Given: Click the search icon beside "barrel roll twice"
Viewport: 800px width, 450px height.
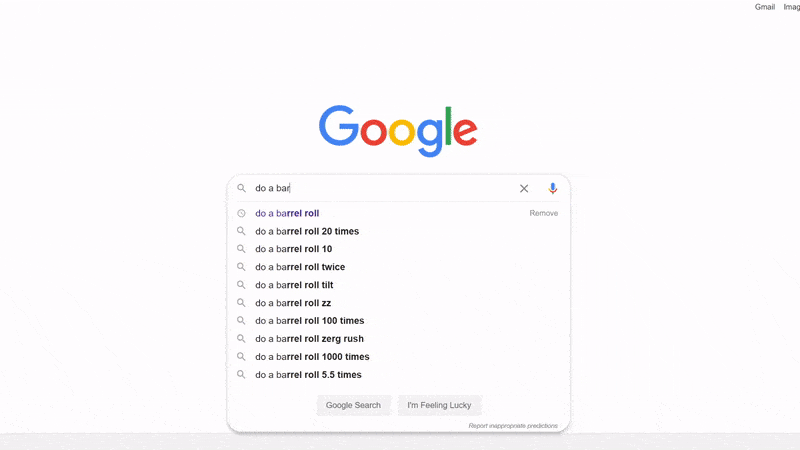Looking at the screenshot, I should (x=241, y=267).
